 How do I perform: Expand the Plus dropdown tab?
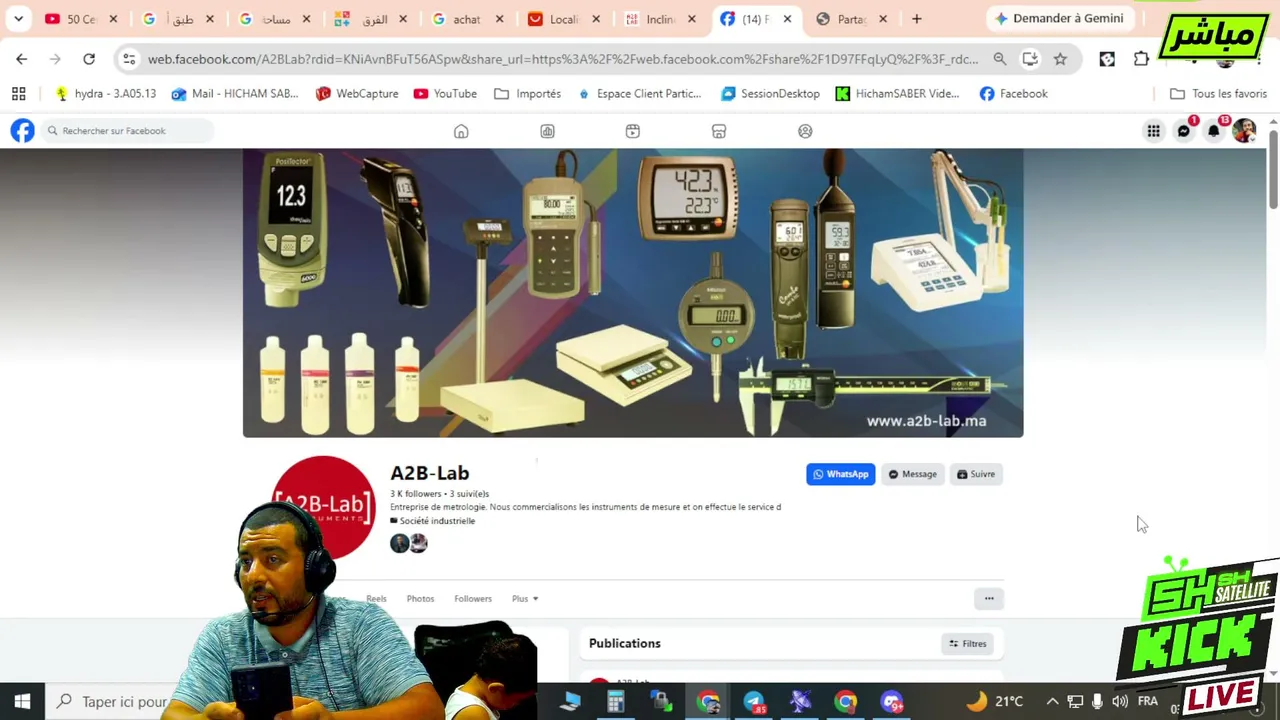click(525, 599)
